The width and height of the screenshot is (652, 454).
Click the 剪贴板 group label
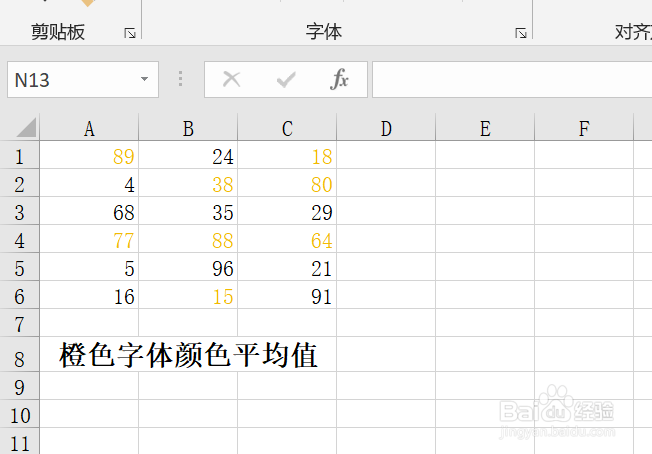[58, 32]
